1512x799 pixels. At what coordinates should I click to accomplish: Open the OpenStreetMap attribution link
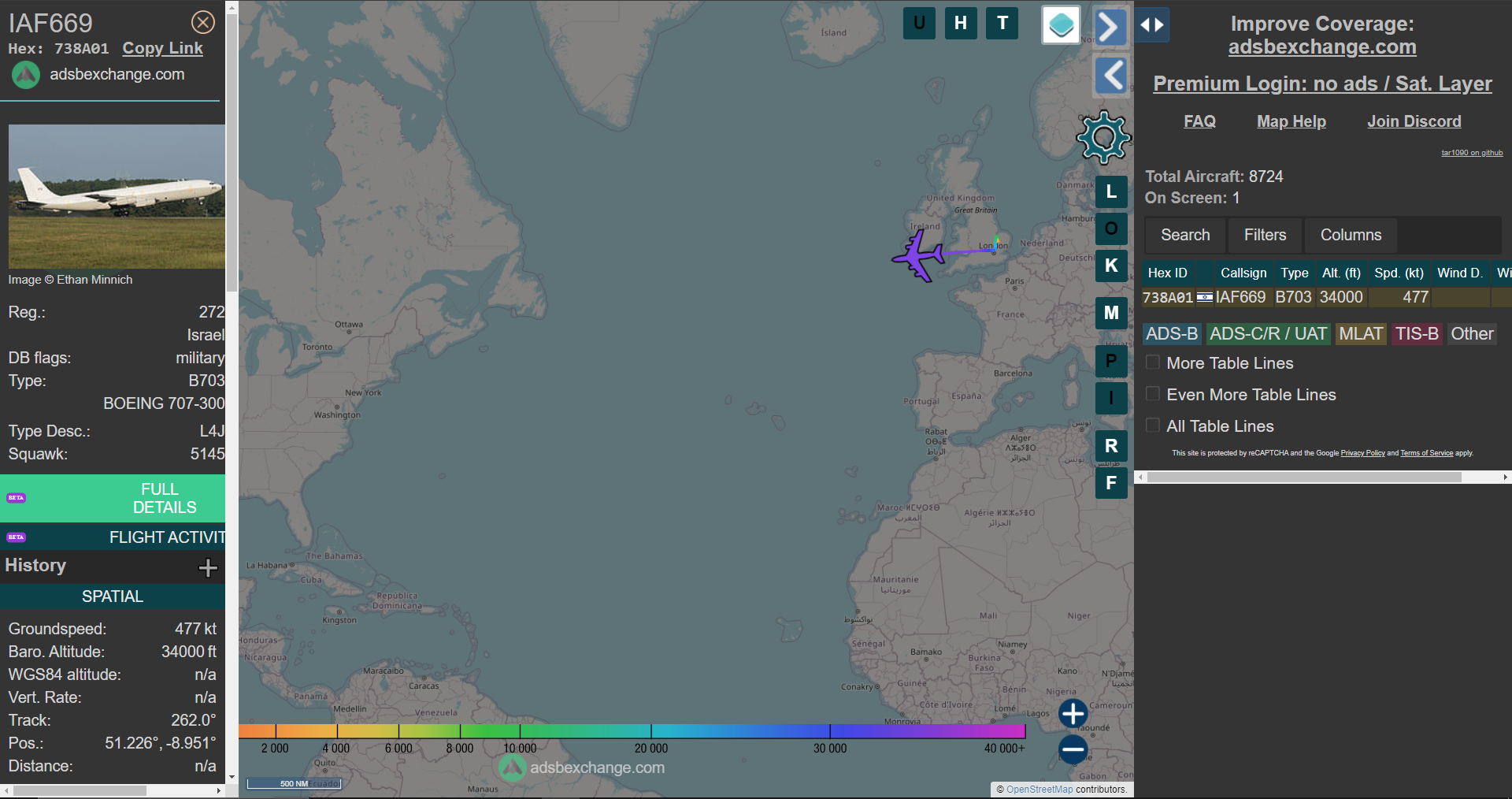tap(1039, 790)
